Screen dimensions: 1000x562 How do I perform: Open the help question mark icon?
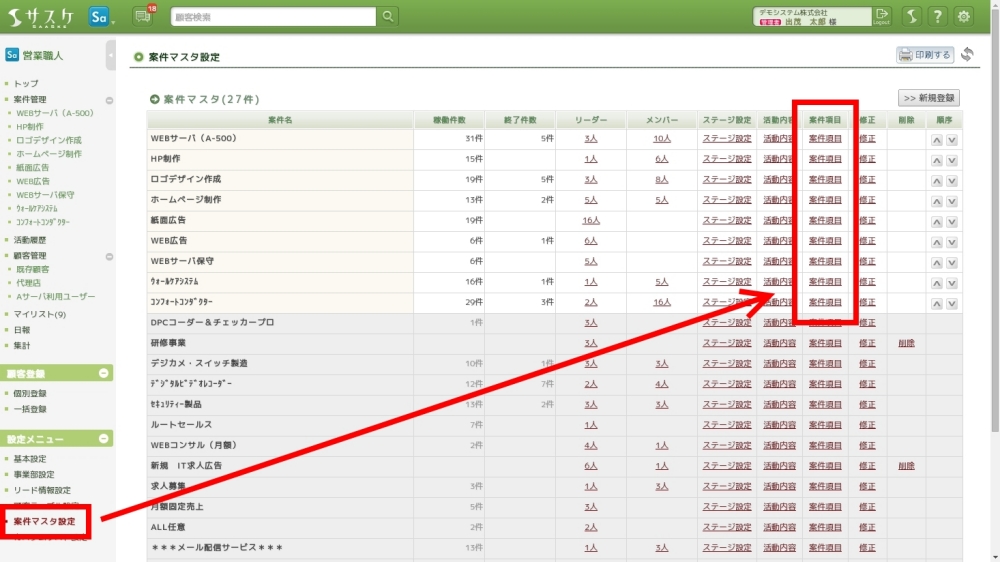[937, 16]
